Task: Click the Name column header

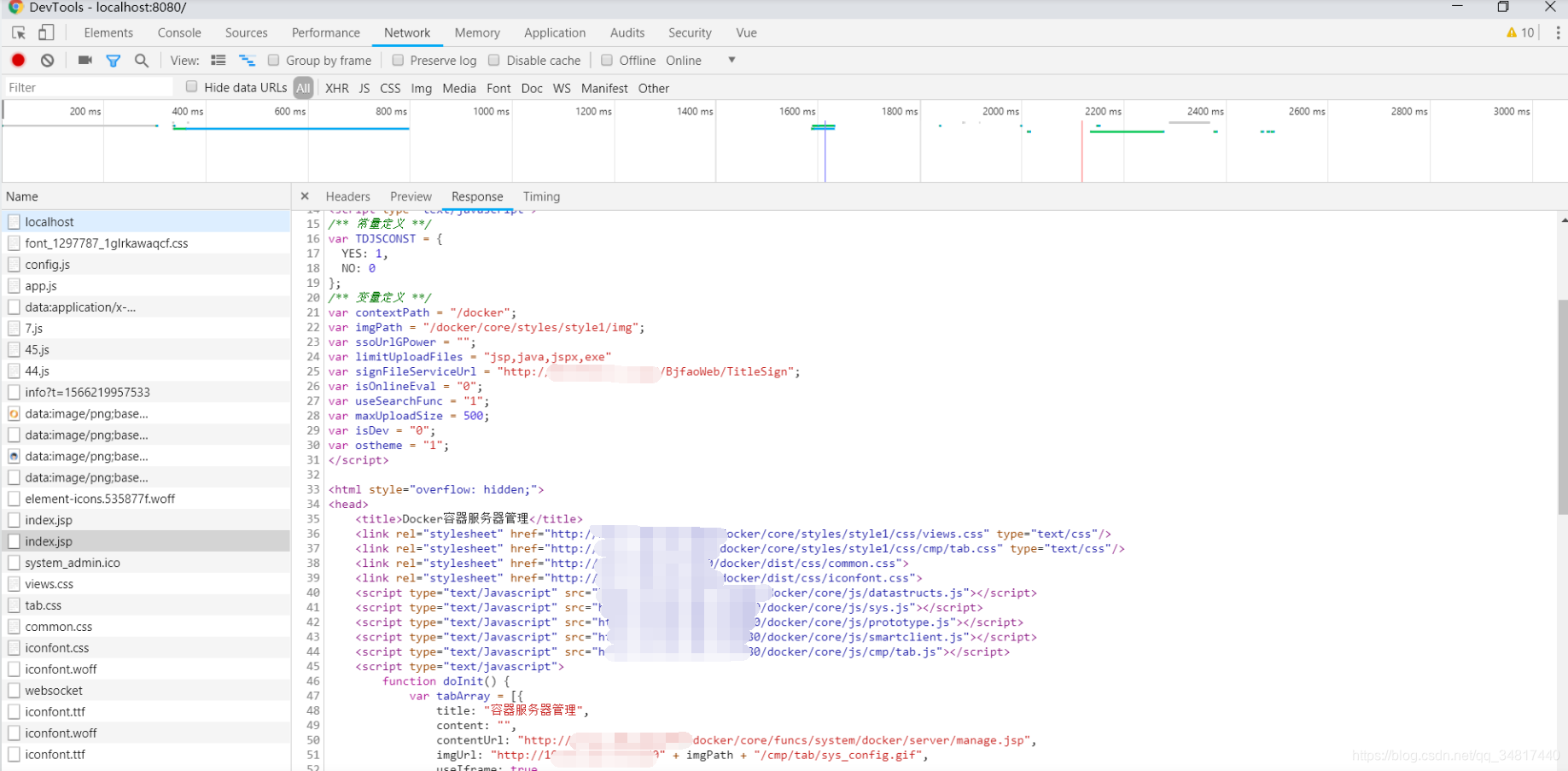Action: click(146, 196)
